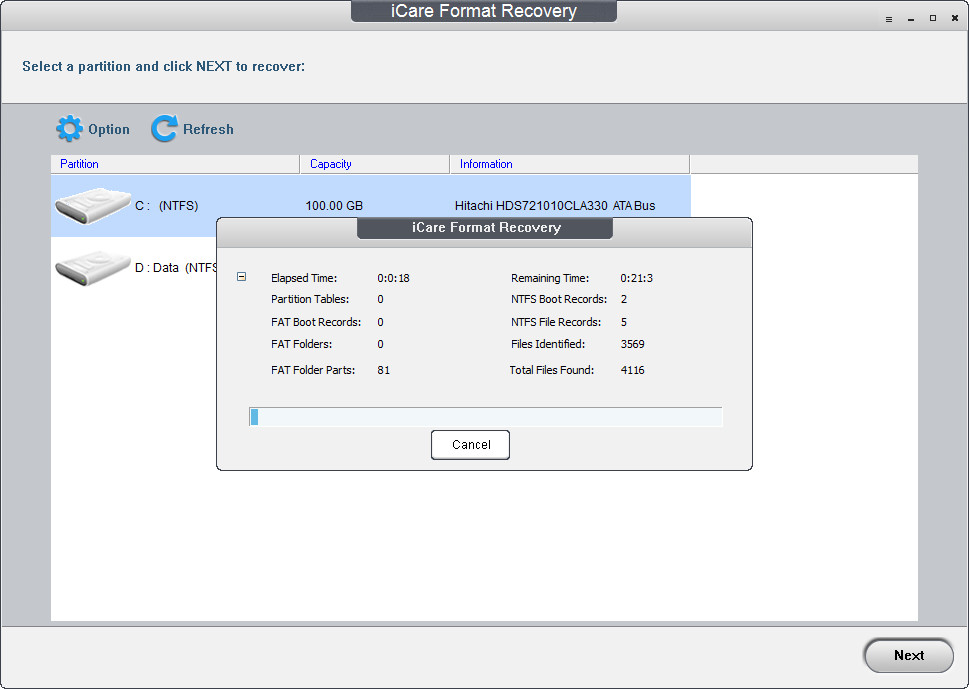Click the scan dialog title 'iCare Format Recovery'
969x689 pixels.
coord(486,227)
